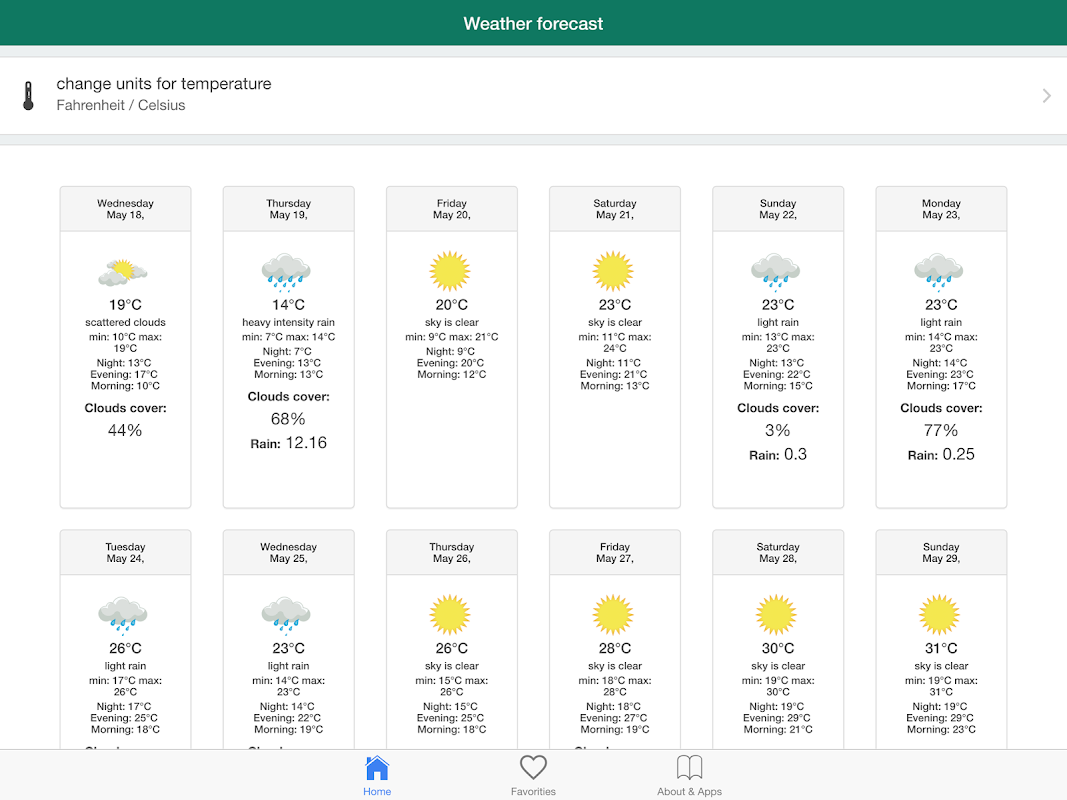Select the Friday May 27 card header
Screen dimensions: 1067x800
615,552
